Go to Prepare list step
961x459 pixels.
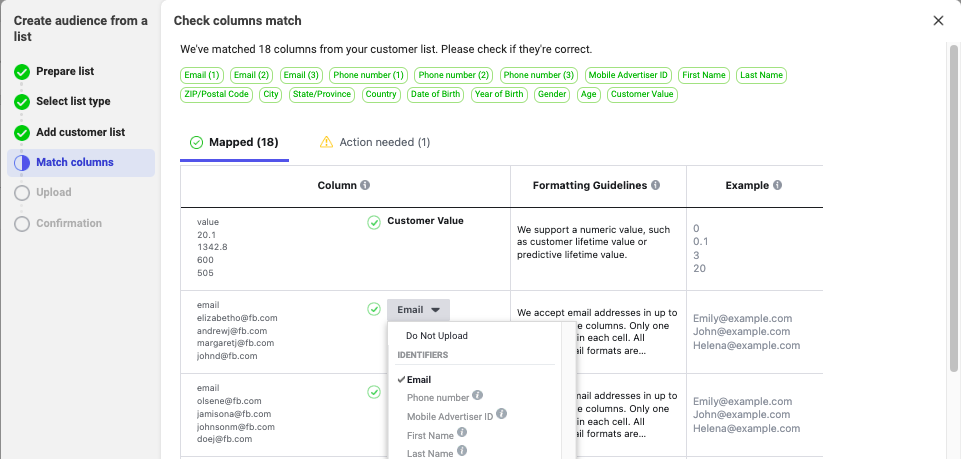(65, 72)
